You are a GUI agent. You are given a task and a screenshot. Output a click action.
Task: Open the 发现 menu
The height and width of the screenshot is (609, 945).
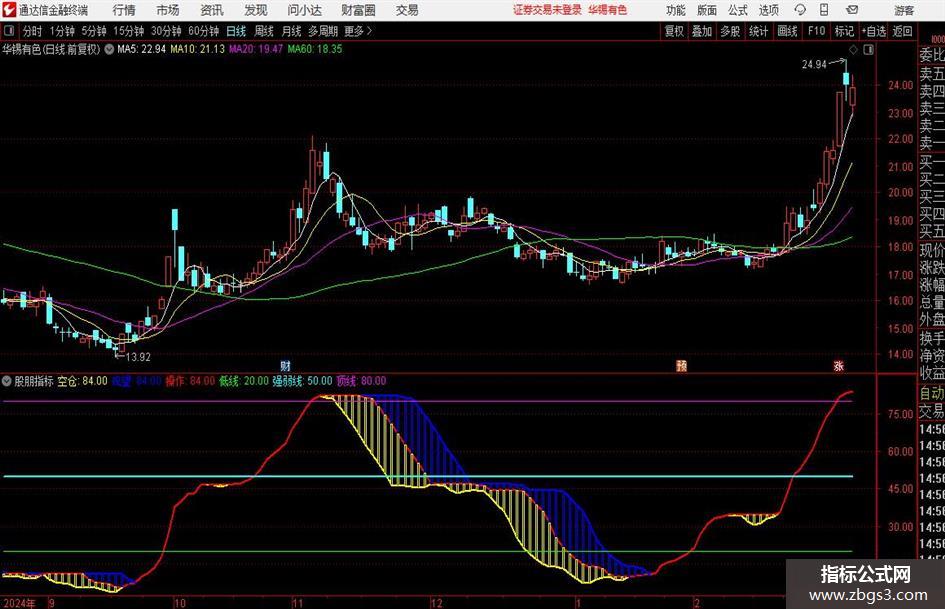point(256,10)
